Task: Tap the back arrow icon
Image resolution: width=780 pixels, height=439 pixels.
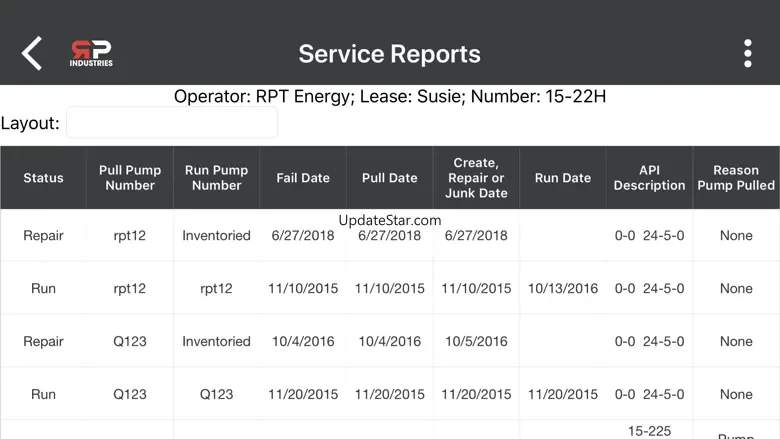Action: click(32, 53)
